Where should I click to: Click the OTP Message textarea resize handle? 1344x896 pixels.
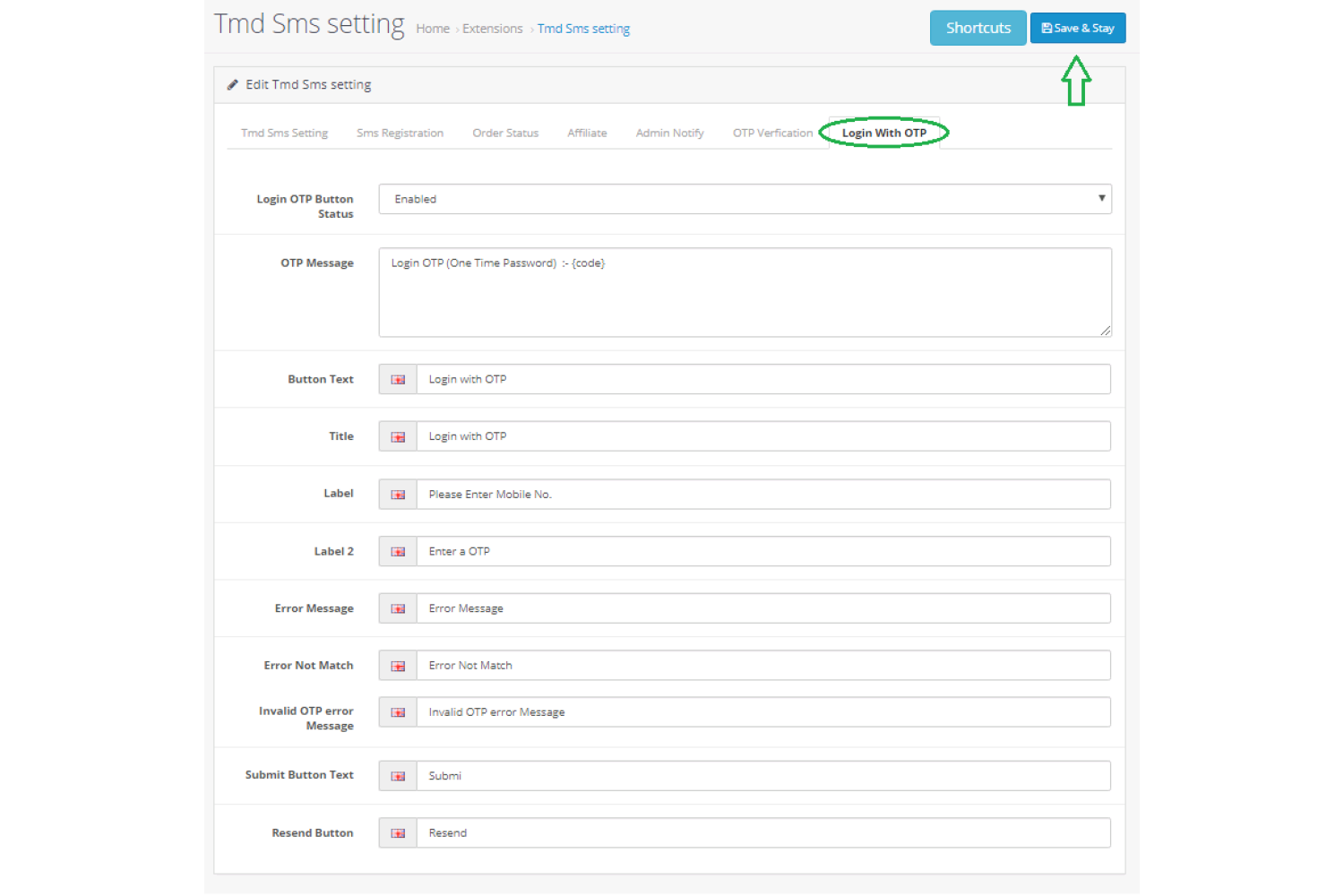click(x=1106, y=331)
